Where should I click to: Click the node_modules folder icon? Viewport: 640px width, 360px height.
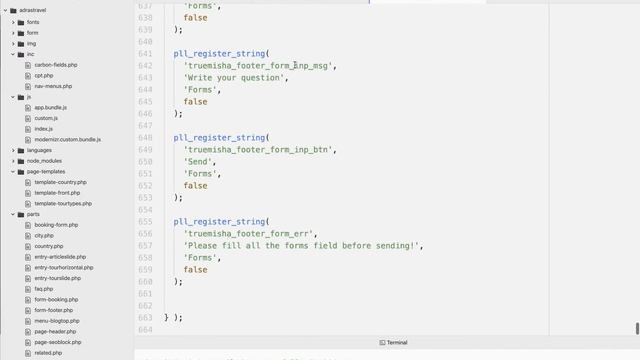(21, 161)
